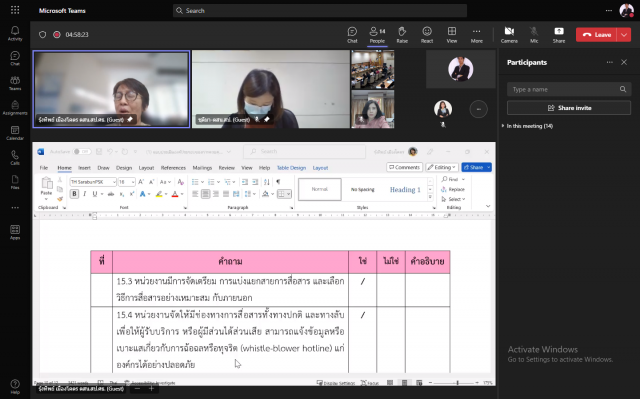Screen dimensions: 640x399
Task: Open Chat in the Teams left sidebar
Action: click(x=15, y=58)
